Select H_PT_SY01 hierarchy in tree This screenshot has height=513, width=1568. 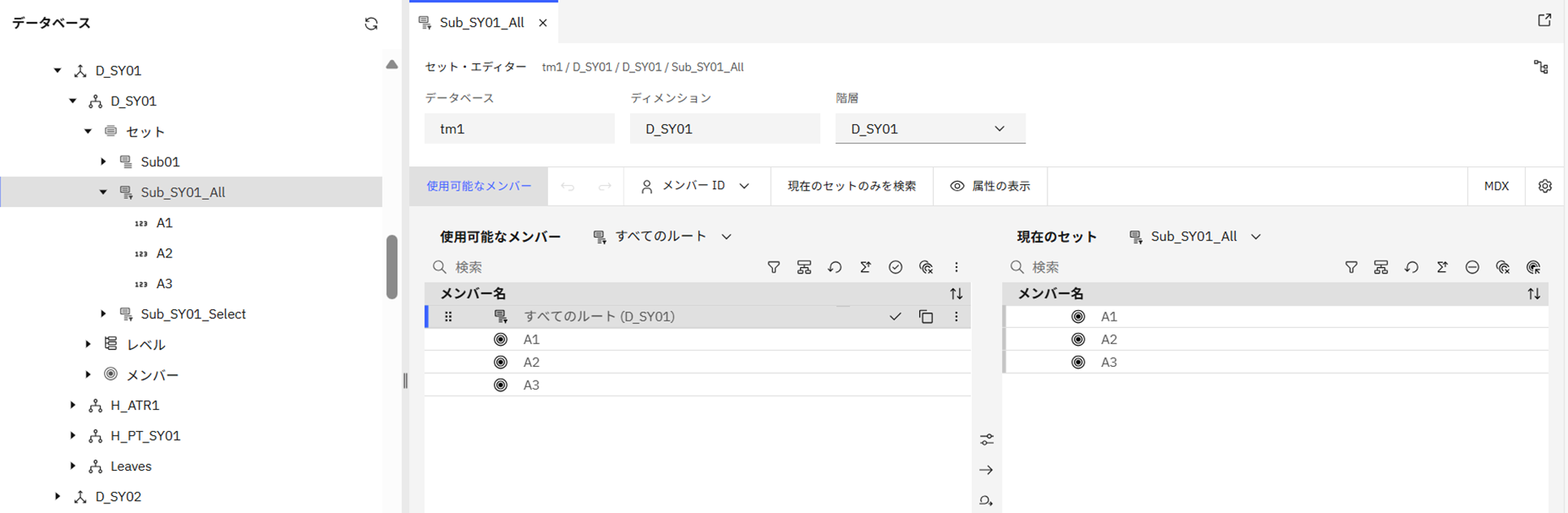145,436
